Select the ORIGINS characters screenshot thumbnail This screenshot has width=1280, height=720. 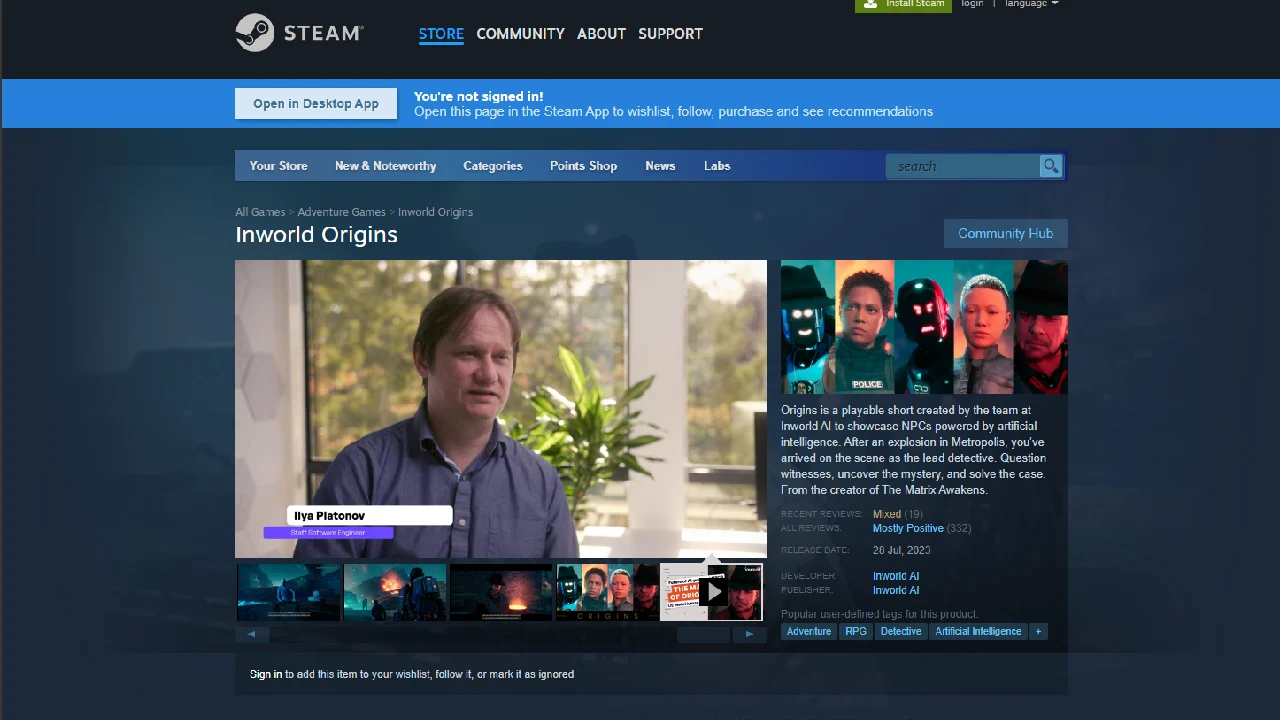pyautogui.click(x=606, y=592)
